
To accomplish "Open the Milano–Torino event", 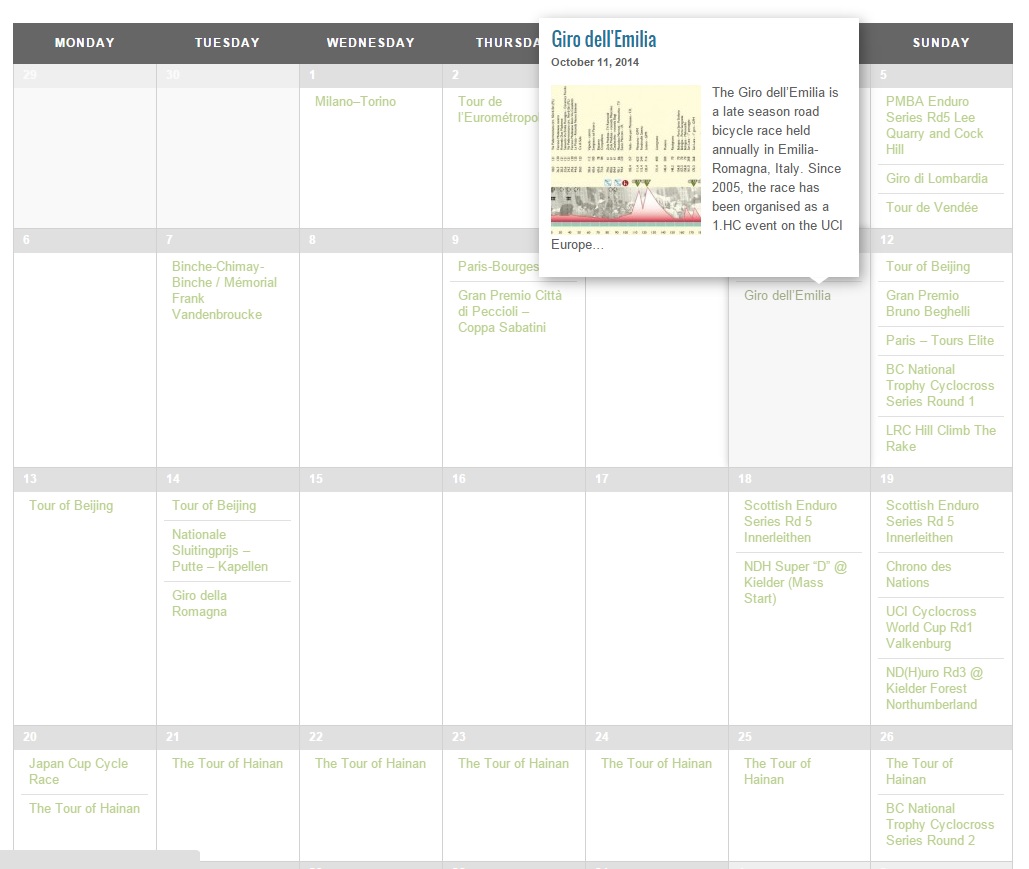I will [x=355, y=102].
